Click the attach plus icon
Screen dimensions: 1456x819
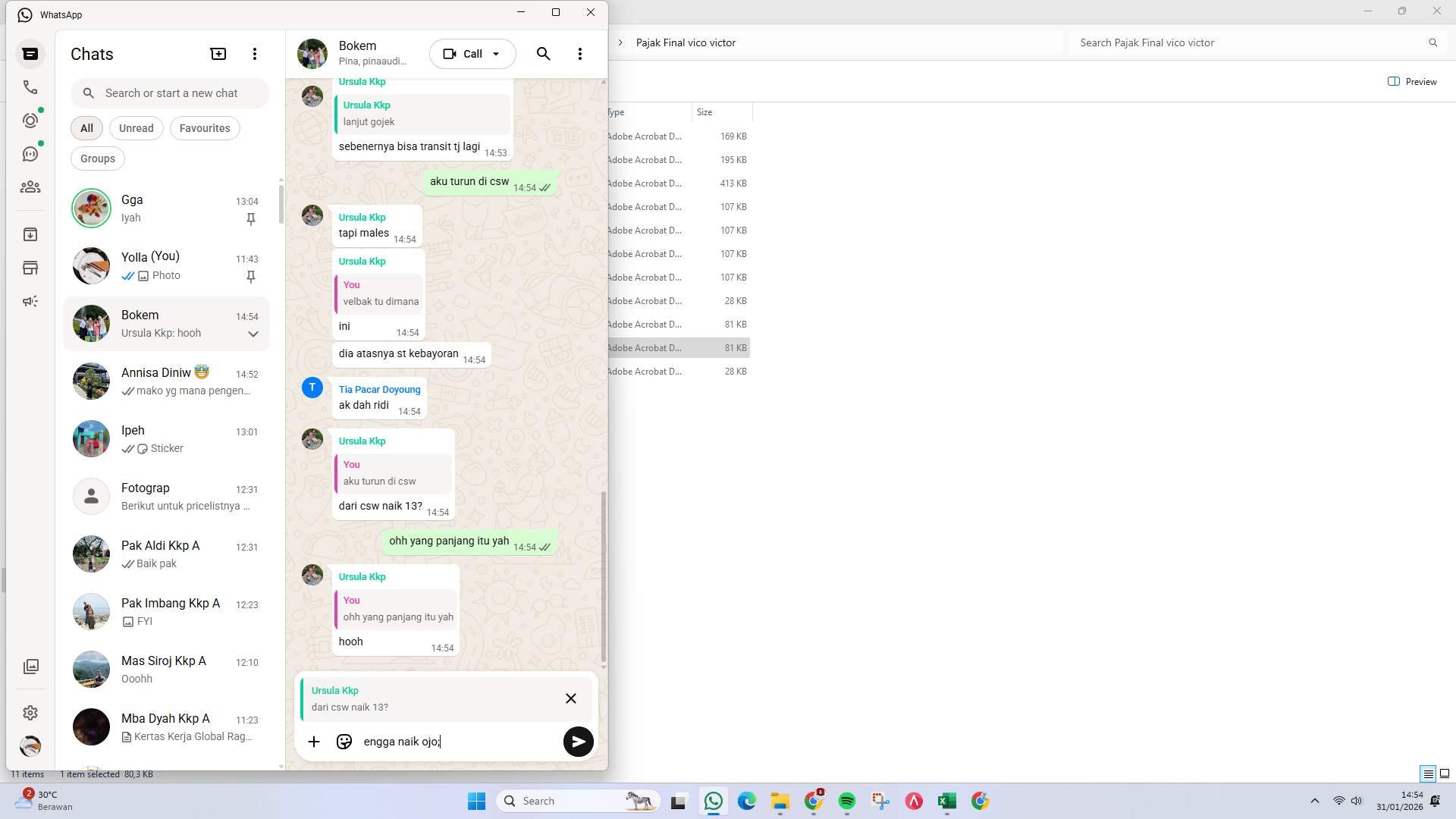click(x=314, y=741)
